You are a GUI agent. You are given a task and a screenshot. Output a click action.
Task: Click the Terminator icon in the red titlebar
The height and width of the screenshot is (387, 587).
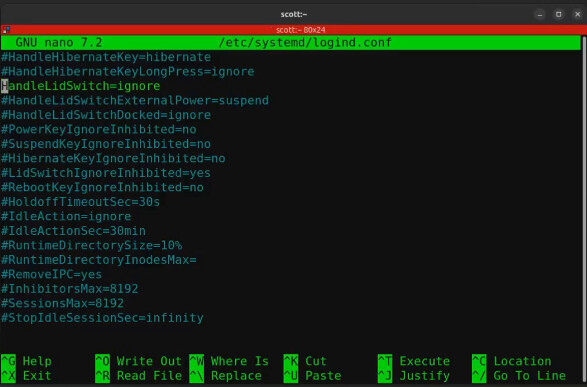pos(6,30)
